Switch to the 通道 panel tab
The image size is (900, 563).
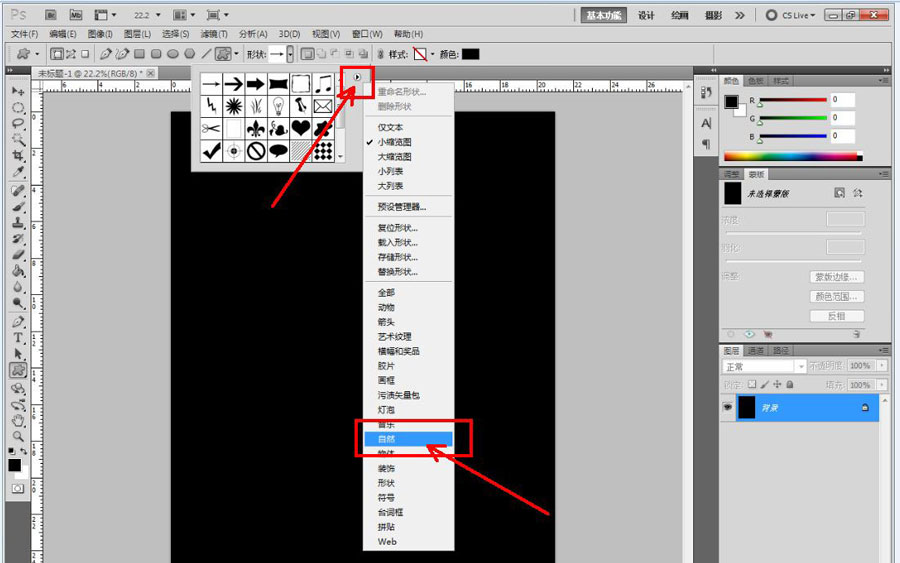pyautogui.click(x=758, y=351)
